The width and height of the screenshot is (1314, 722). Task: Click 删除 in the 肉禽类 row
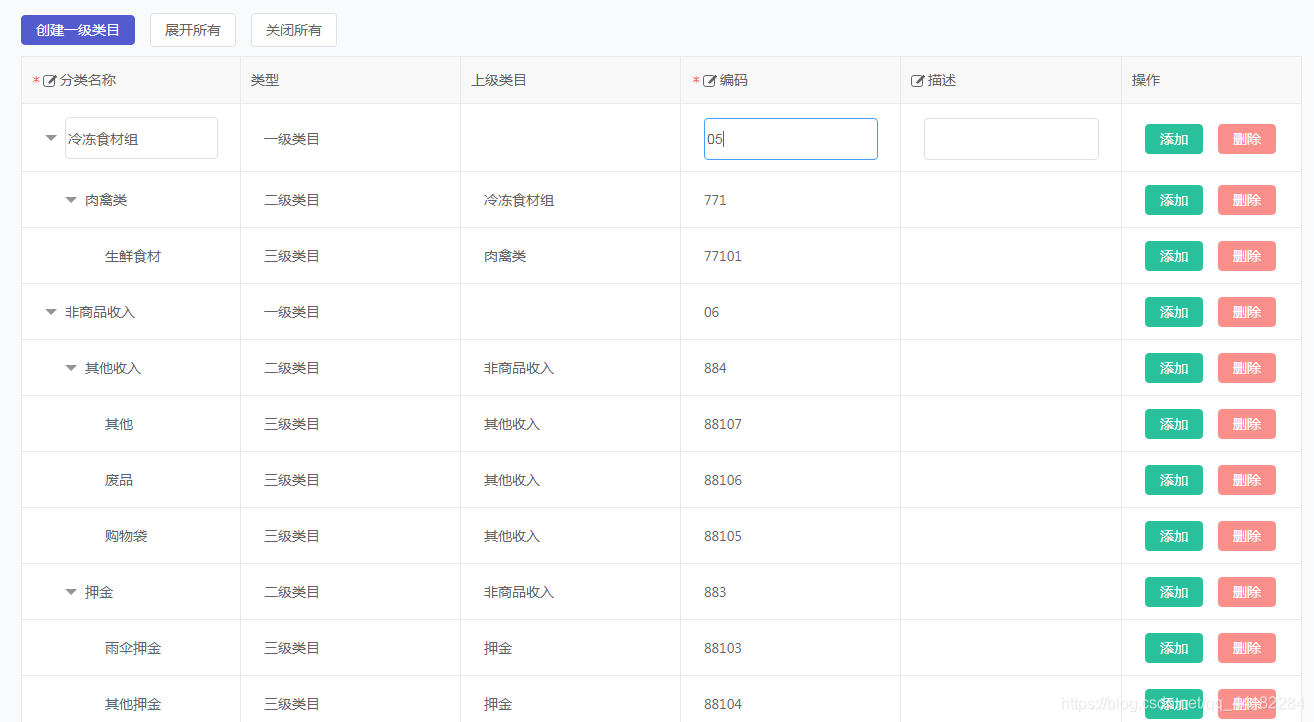pyautogui.click(x=1247, y=200)
